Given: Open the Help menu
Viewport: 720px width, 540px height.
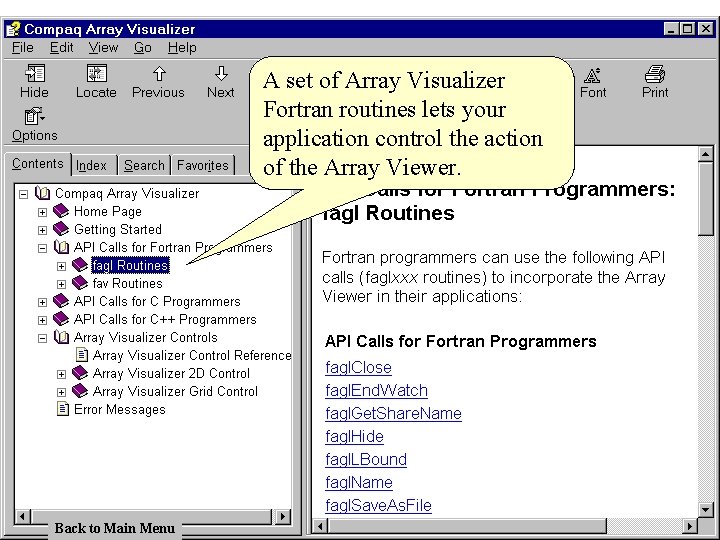Looking at the screenshot, I should pyautogui.click(x=182, y=47).
